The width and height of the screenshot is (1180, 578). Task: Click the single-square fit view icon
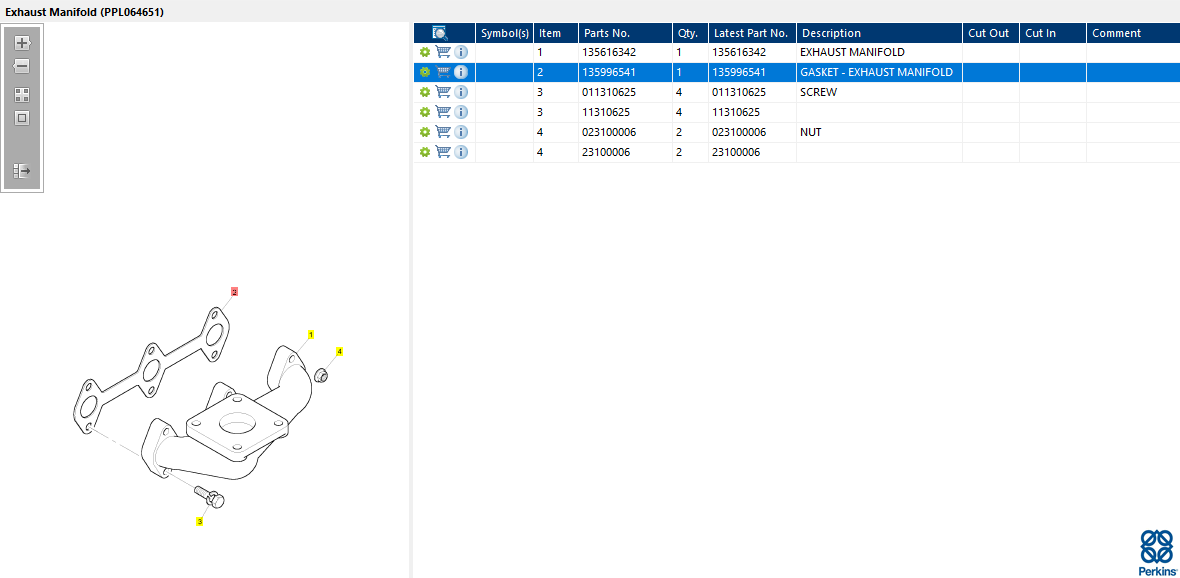click(22, 118)
